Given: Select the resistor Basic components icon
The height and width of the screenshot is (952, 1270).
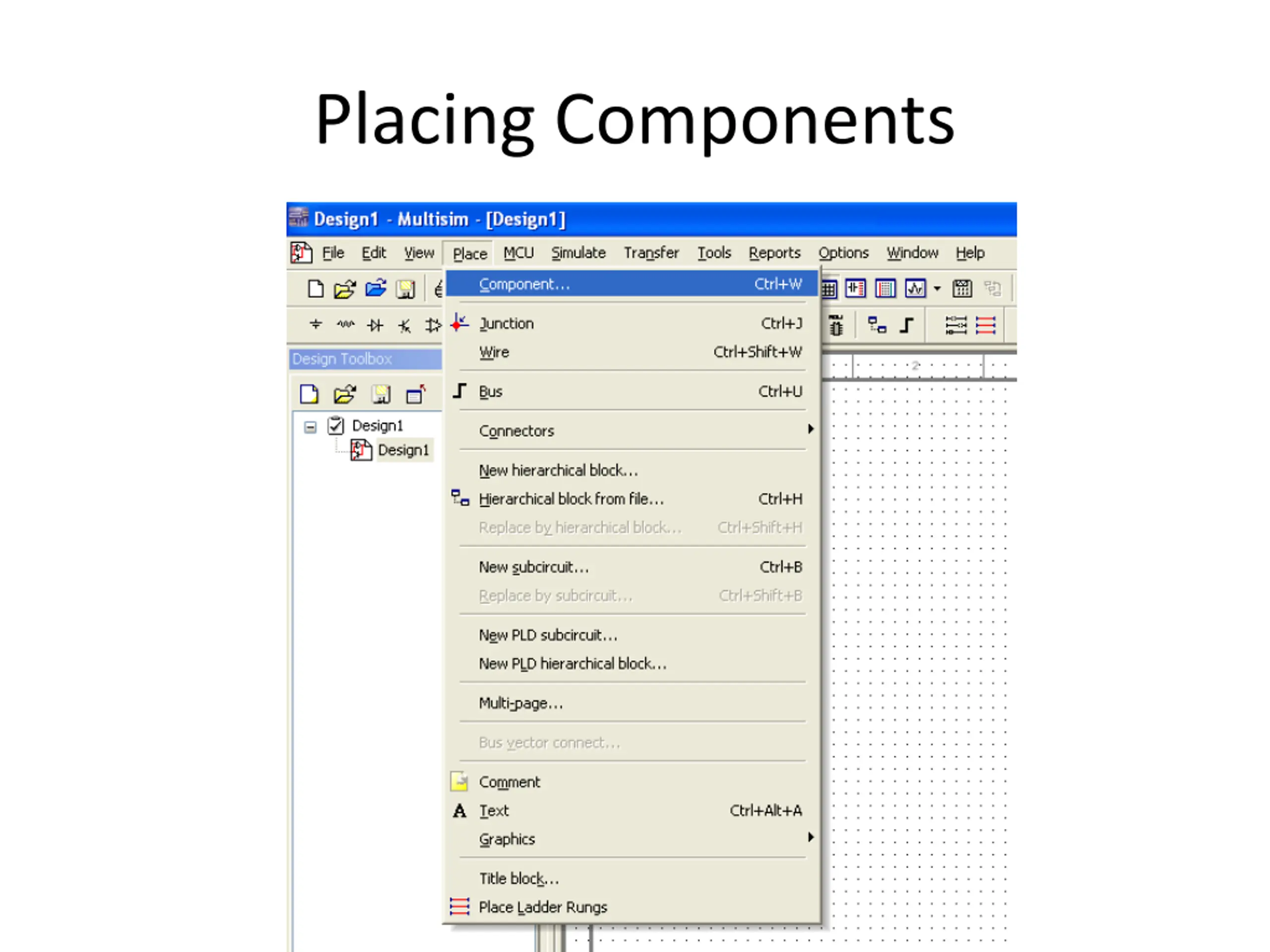Looking at the screenshot, I should click(345, 325).
